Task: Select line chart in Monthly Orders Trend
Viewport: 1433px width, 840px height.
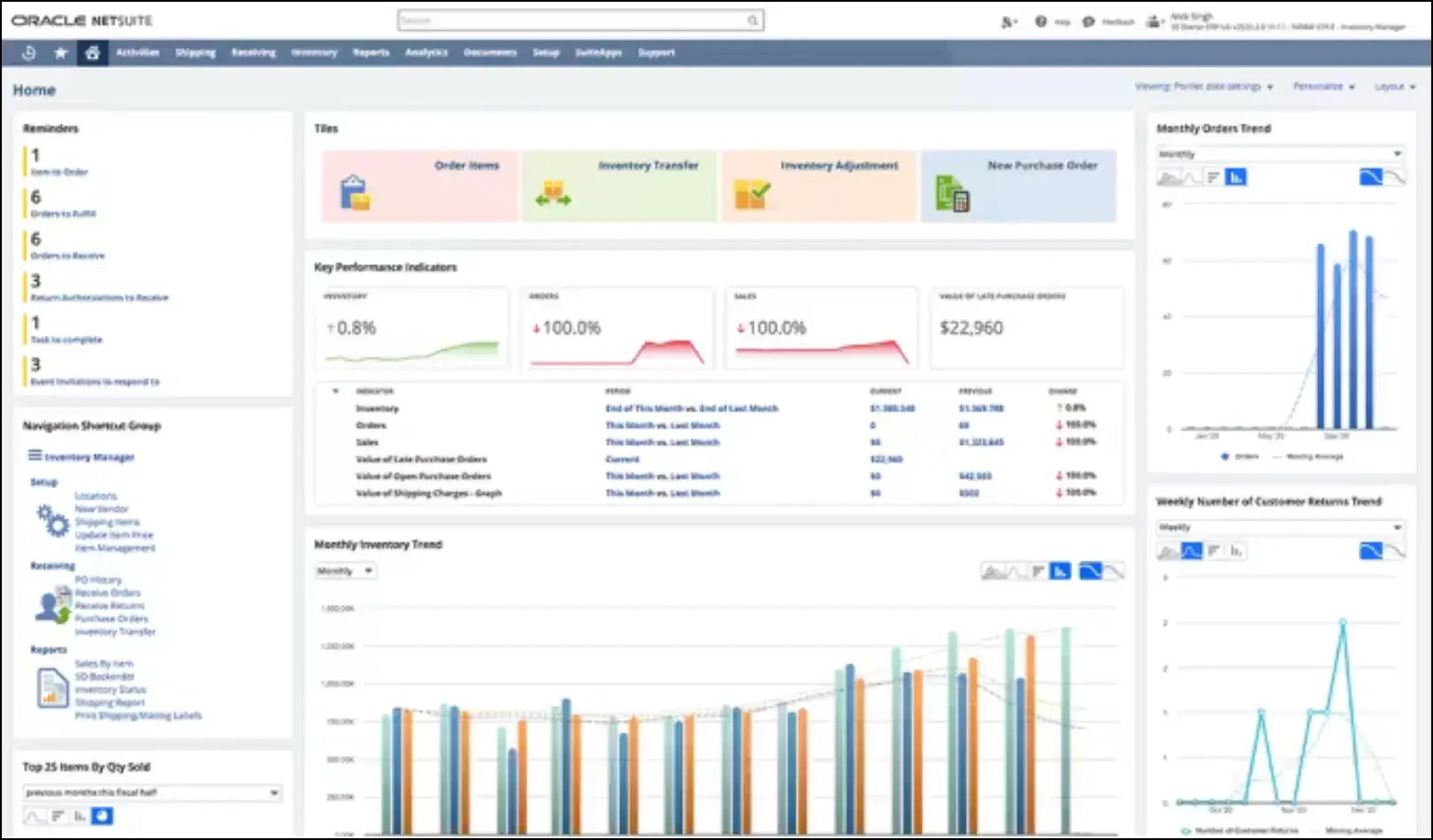Action: (1192, 178)
